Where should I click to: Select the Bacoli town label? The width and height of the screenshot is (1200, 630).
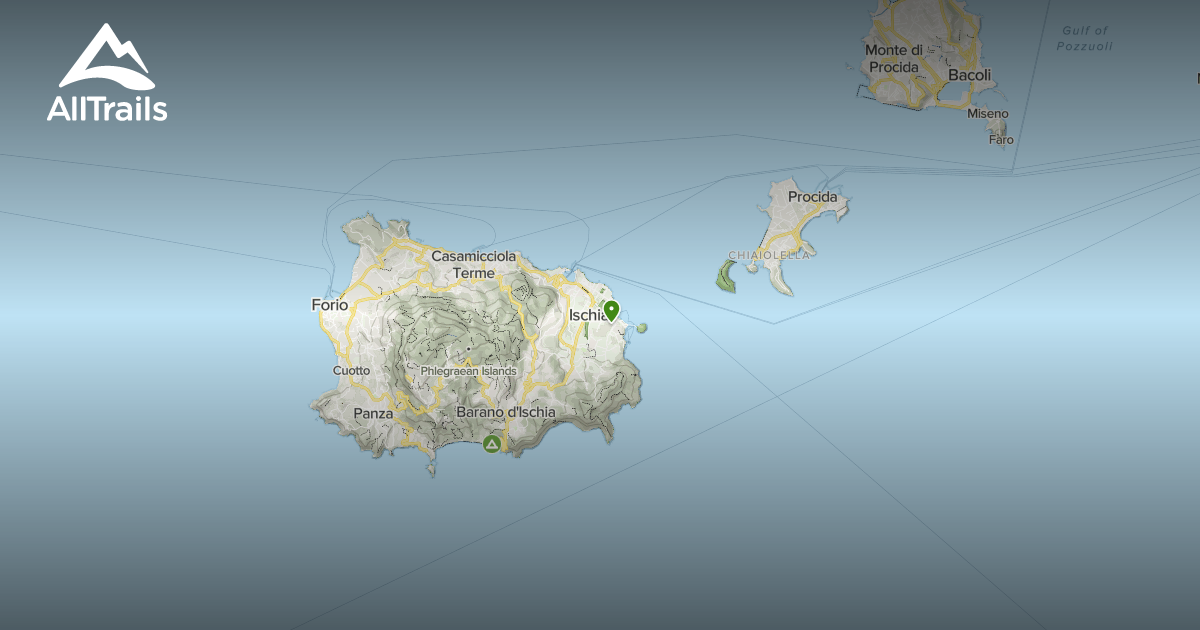coord(968,74)
